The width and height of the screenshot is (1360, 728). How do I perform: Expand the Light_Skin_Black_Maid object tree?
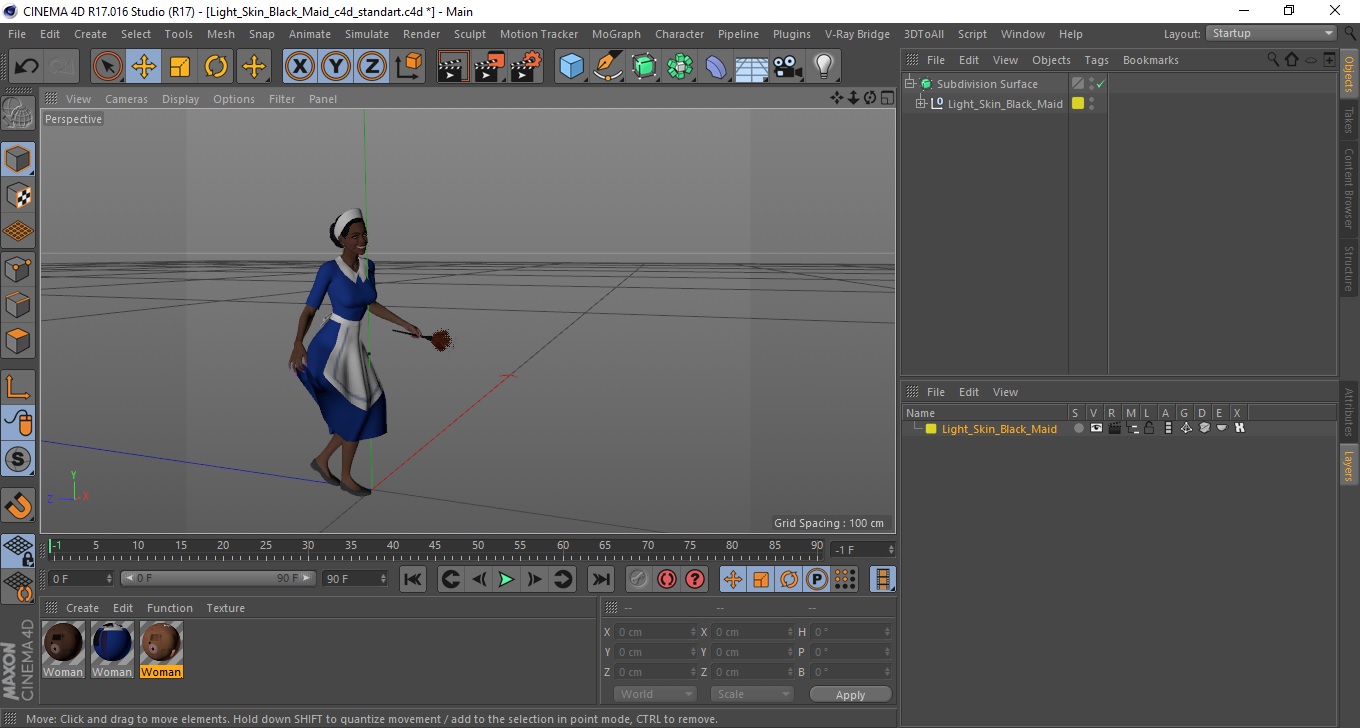tap(921, 103)
